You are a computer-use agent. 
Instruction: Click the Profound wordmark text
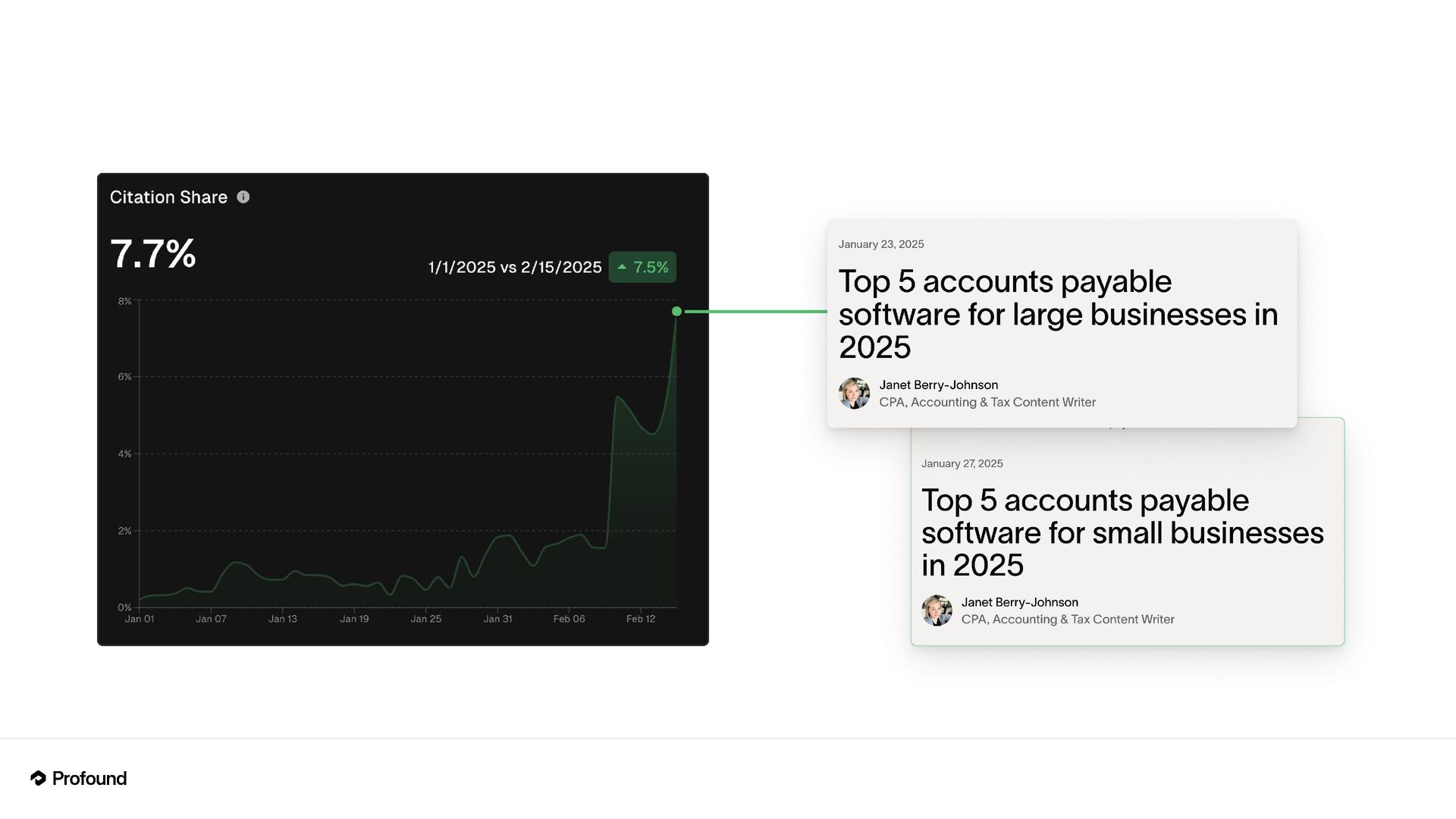(89, 778)
